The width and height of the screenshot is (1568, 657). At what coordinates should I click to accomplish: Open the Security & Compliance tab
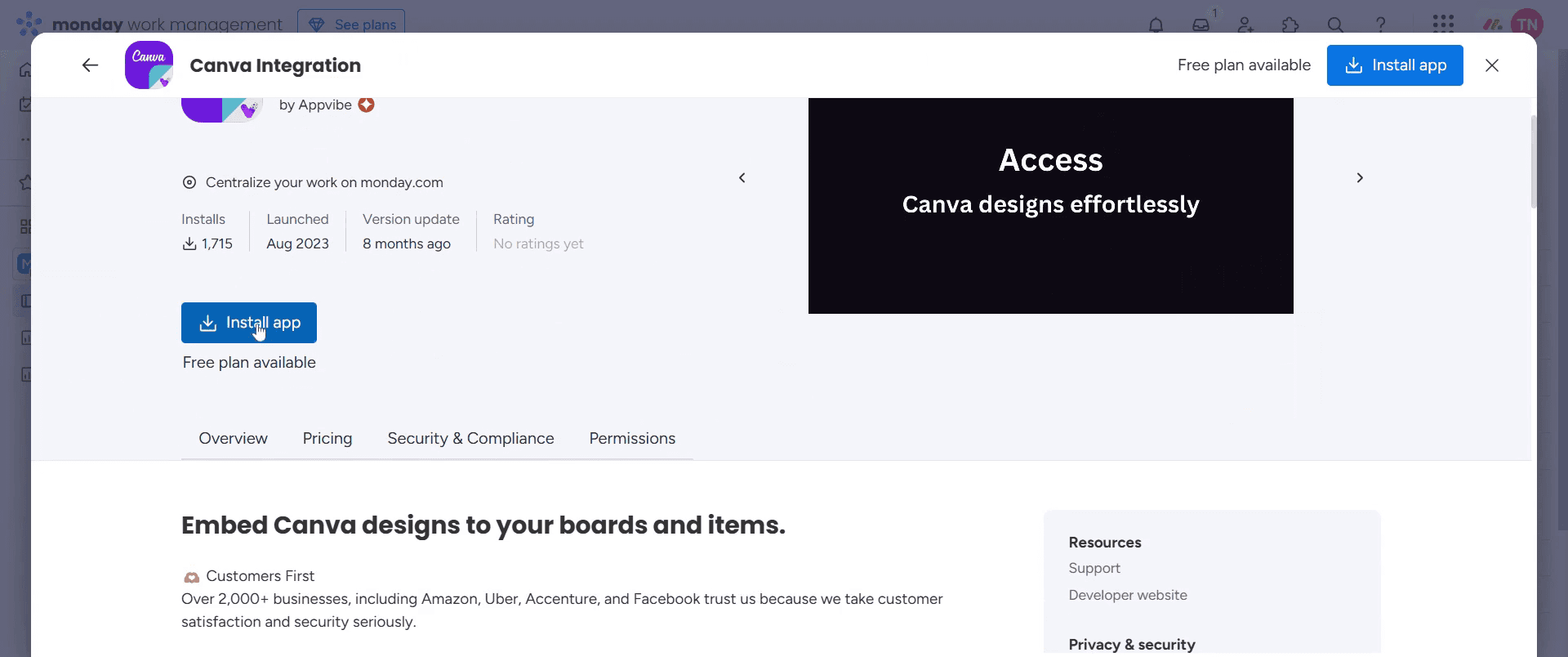[470, 439]
